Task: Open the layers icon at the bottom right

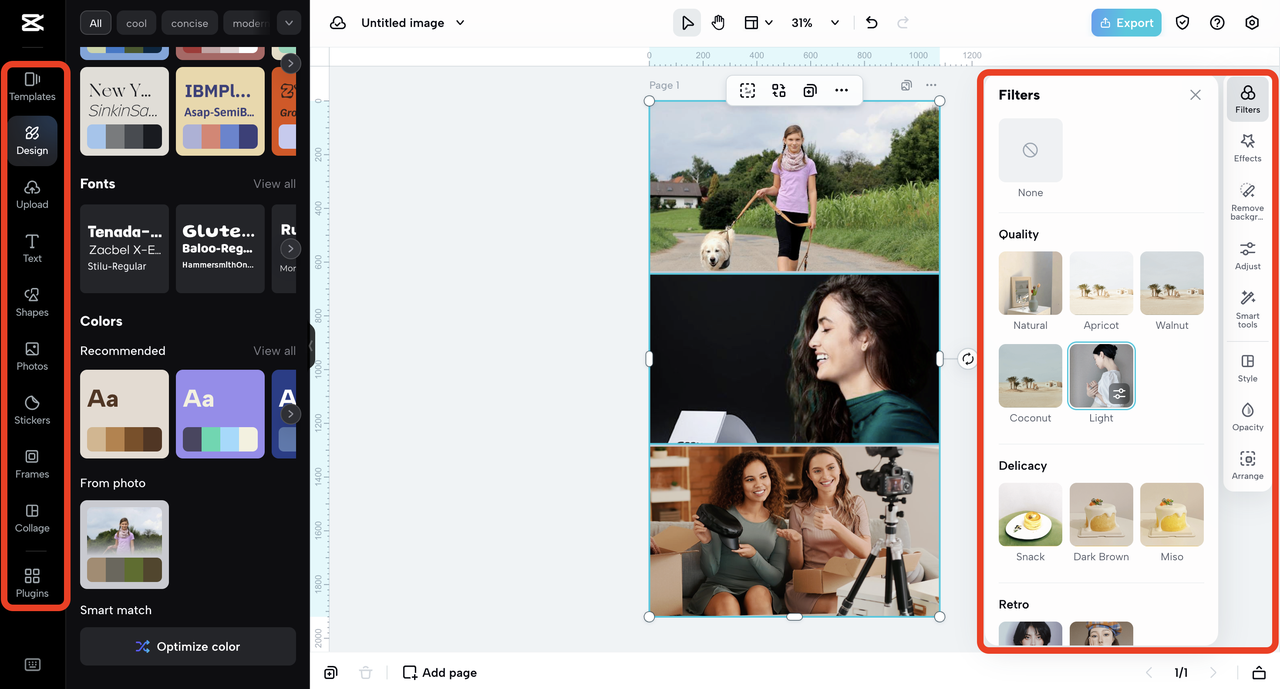Action: click(x=1259, y=673)
